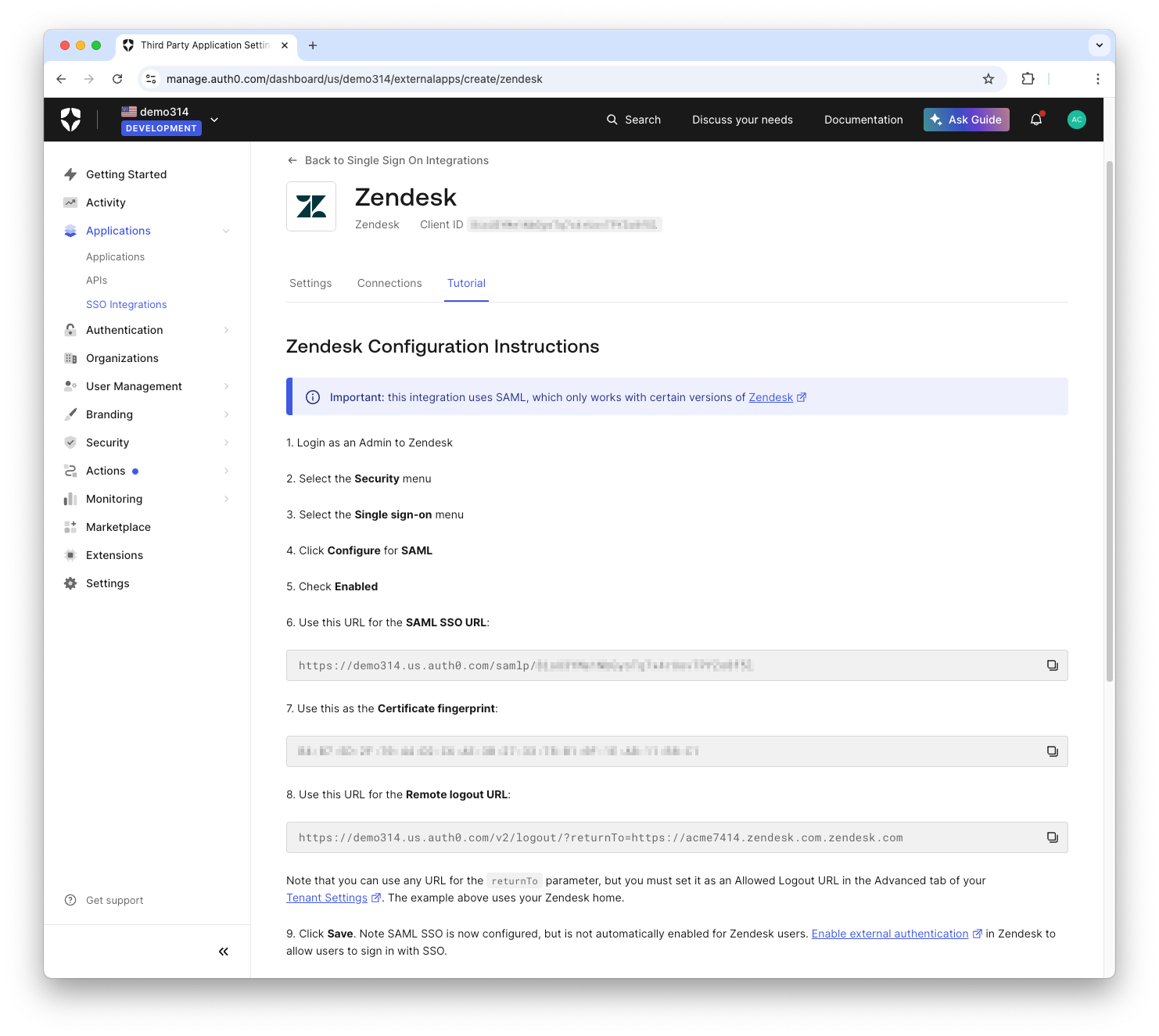Image resolution: width=1159 pixels, height=1036 pixels.
Task: Go to Getting Started
Action: [126, 174]
